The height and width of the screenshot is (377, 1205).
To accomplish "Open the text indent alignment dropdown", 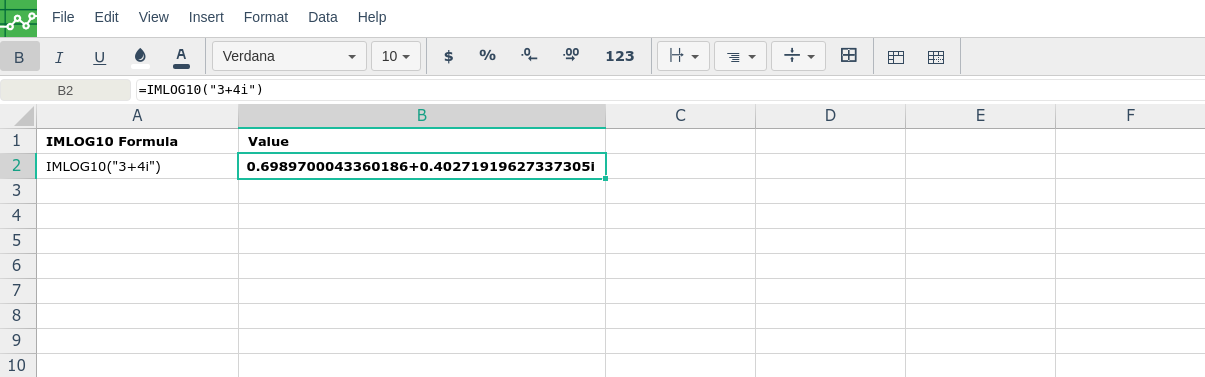I will tap(740, 56).
